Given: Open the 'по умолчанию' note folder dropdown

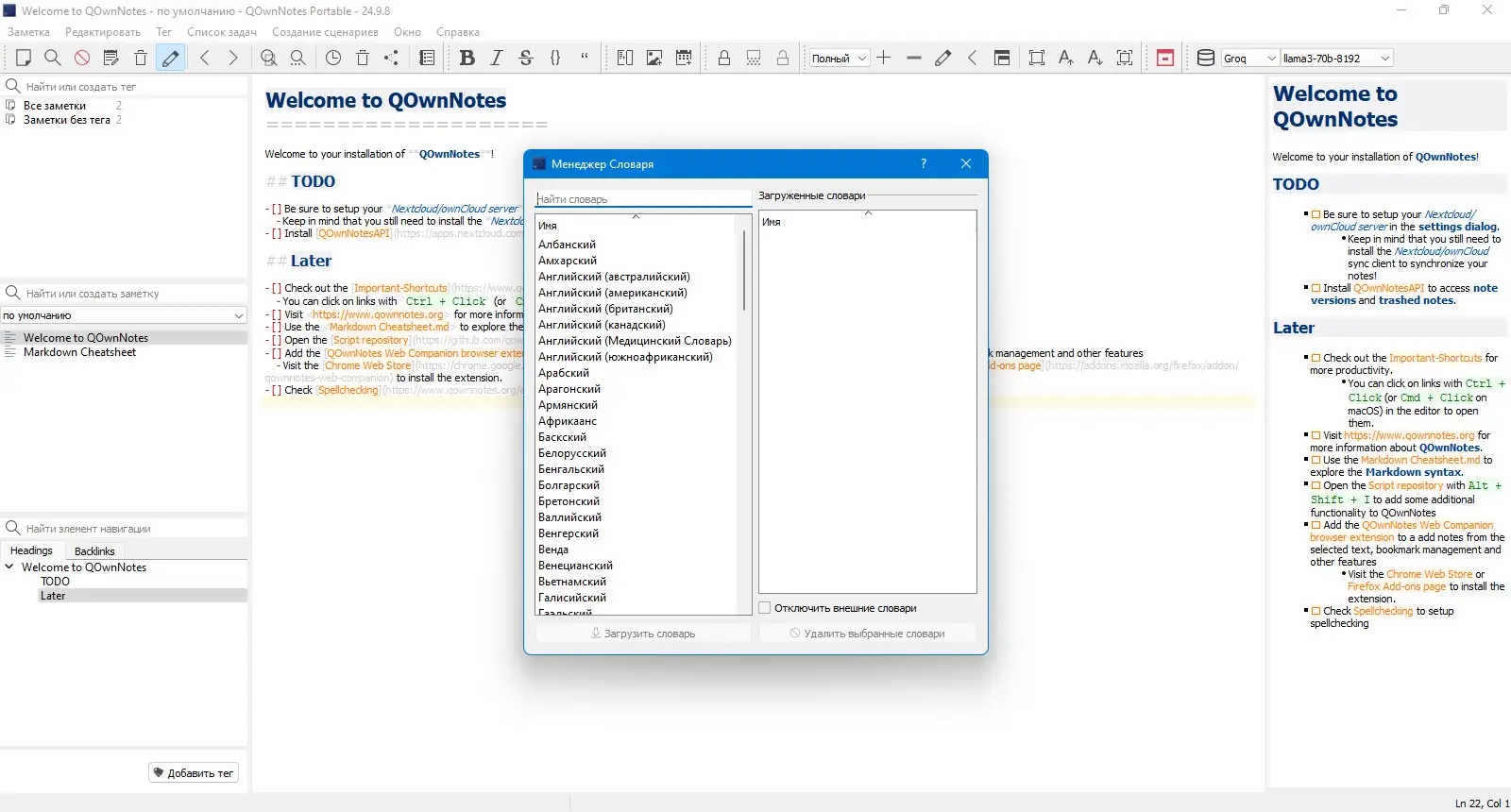Looking at the screenshot, I should [124, 315].
